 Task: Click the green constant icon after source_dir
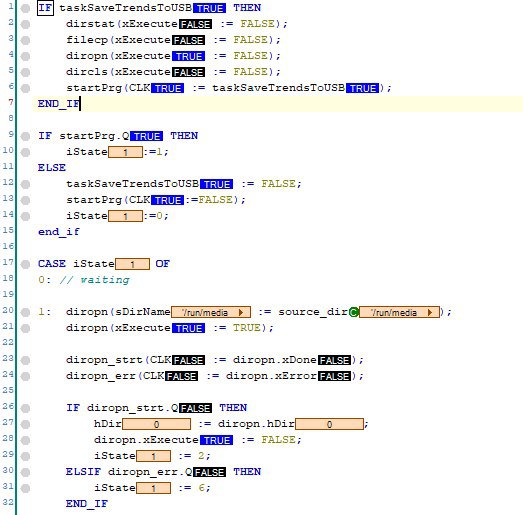[x=354, y=313]
